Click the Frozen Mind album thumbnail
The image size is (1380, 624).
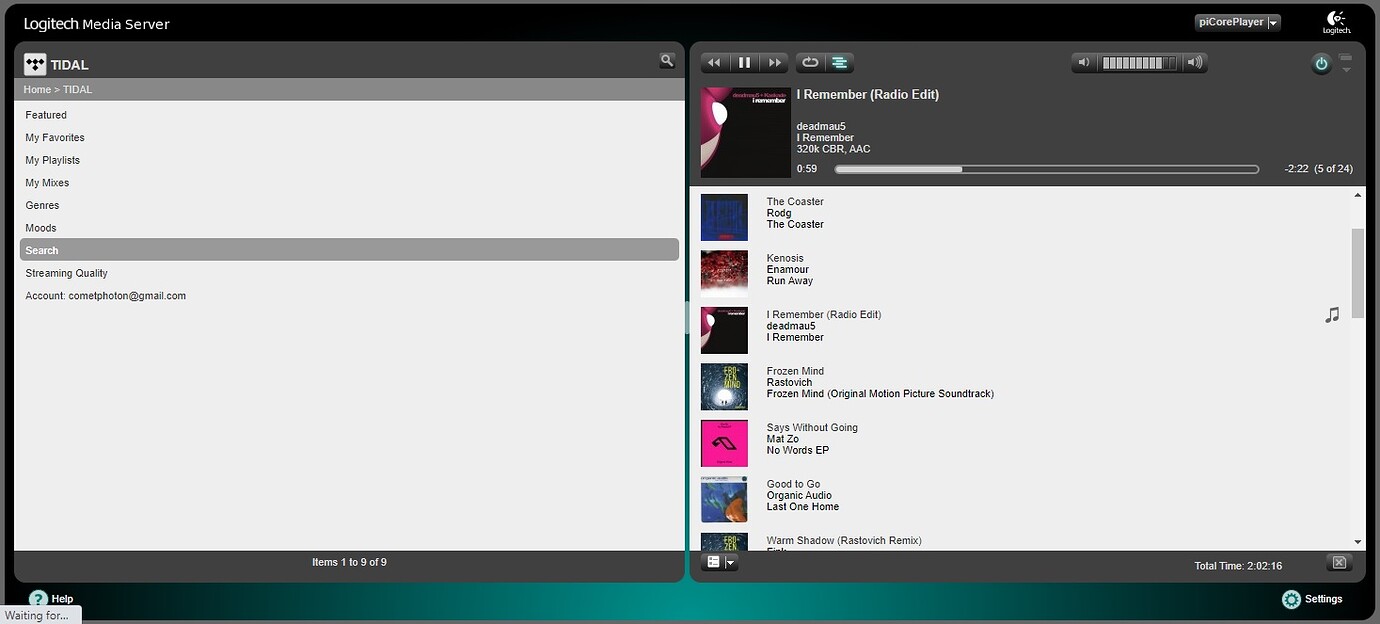pyautogui.click(x=724, y=387)
